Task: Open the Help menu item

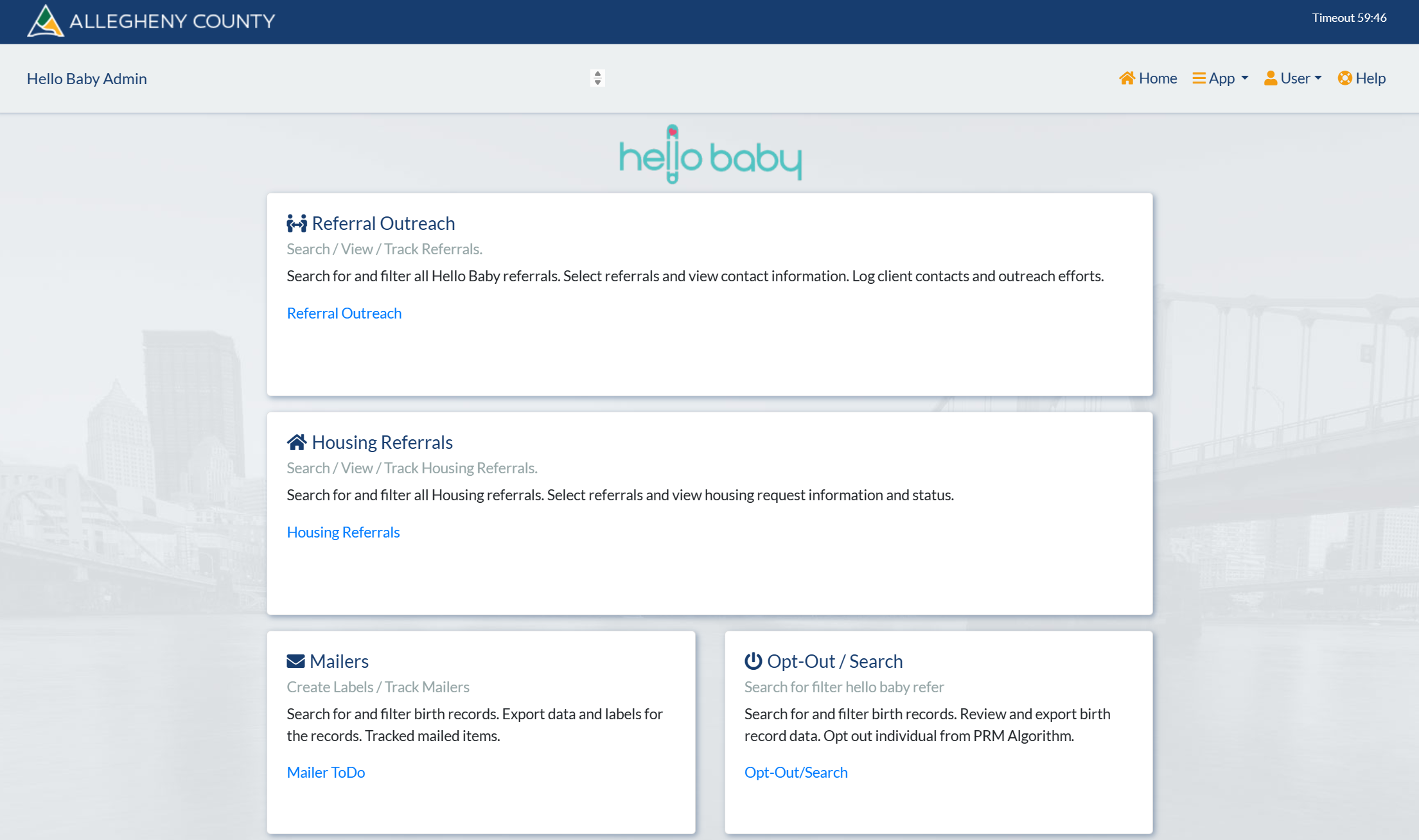Action: (1362, 78)
